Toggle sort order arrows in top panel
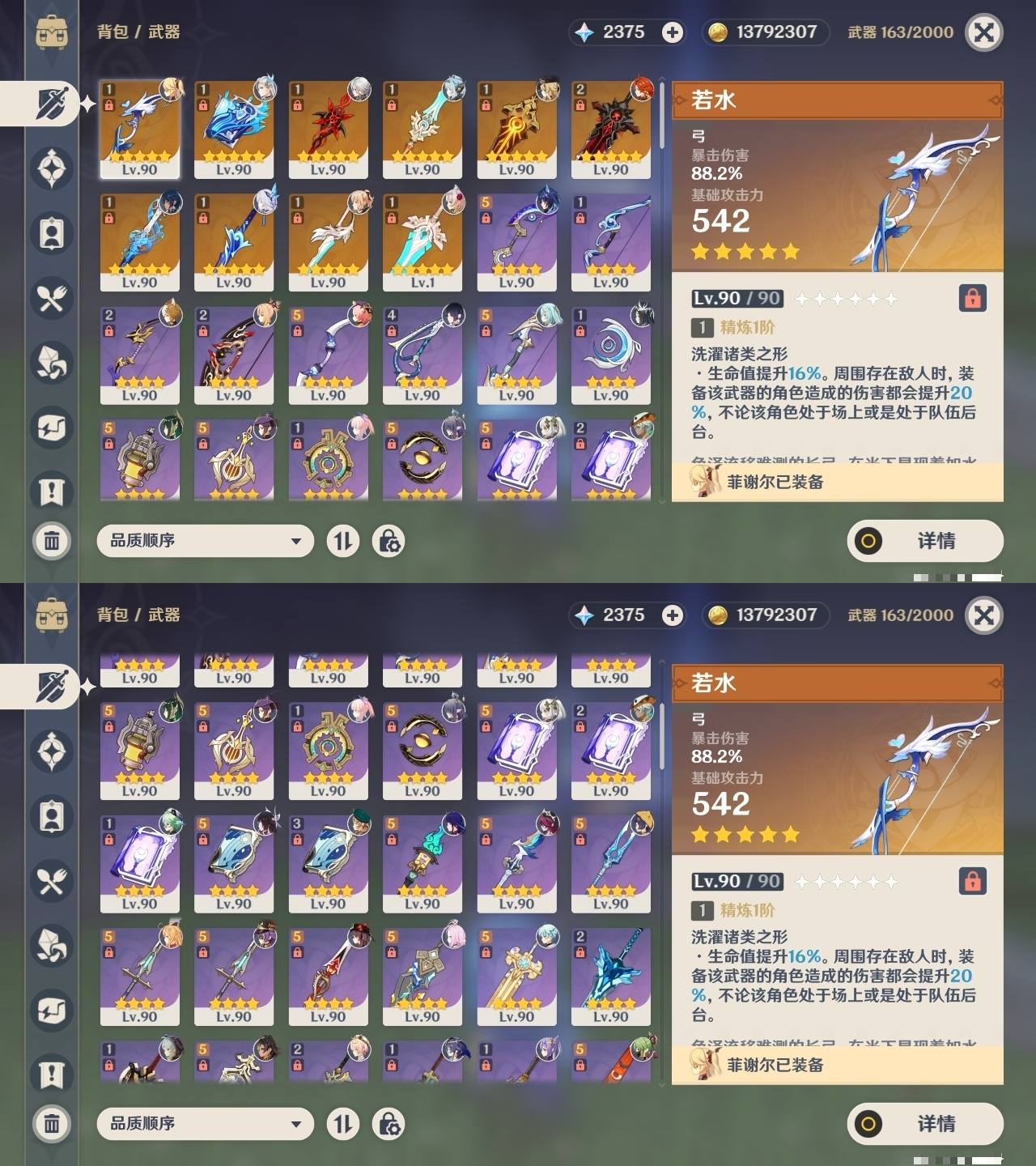1036x1166 pixels. (343, 540)
